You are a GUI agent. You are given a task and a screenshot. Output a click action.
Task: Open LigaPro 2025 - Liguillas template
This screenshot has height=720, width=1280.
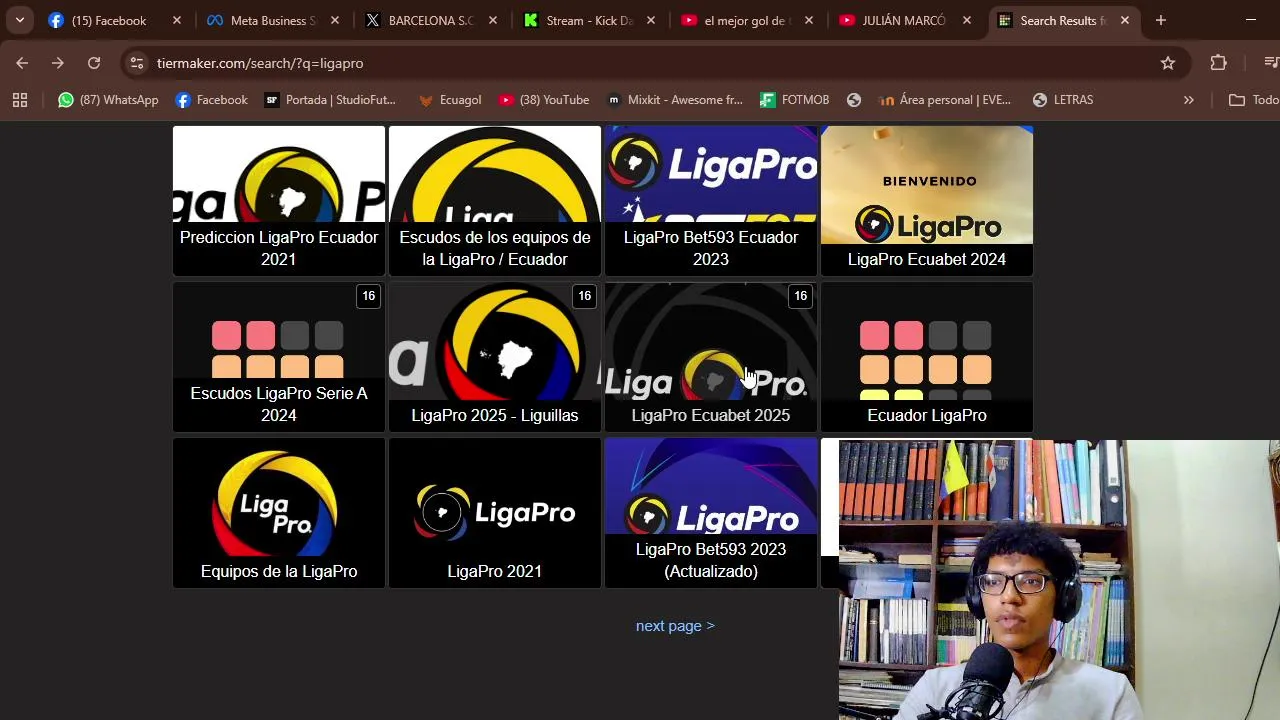495,357
